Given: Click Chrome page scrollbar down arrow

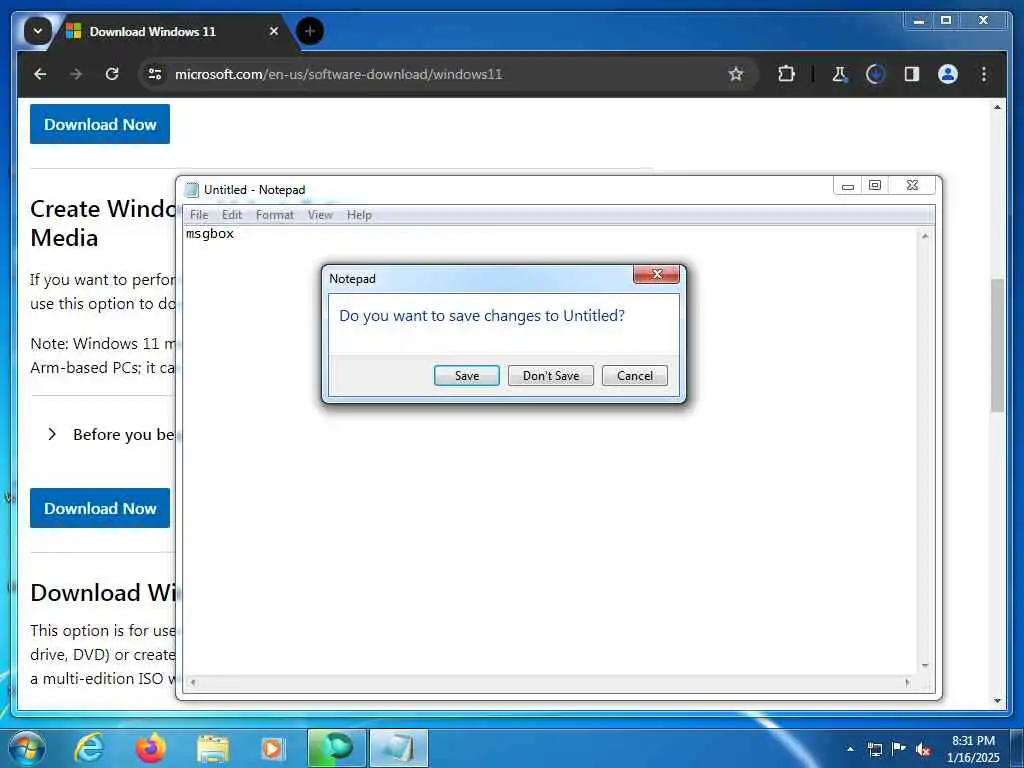Looking at the screenshot, I should point(997,701).
